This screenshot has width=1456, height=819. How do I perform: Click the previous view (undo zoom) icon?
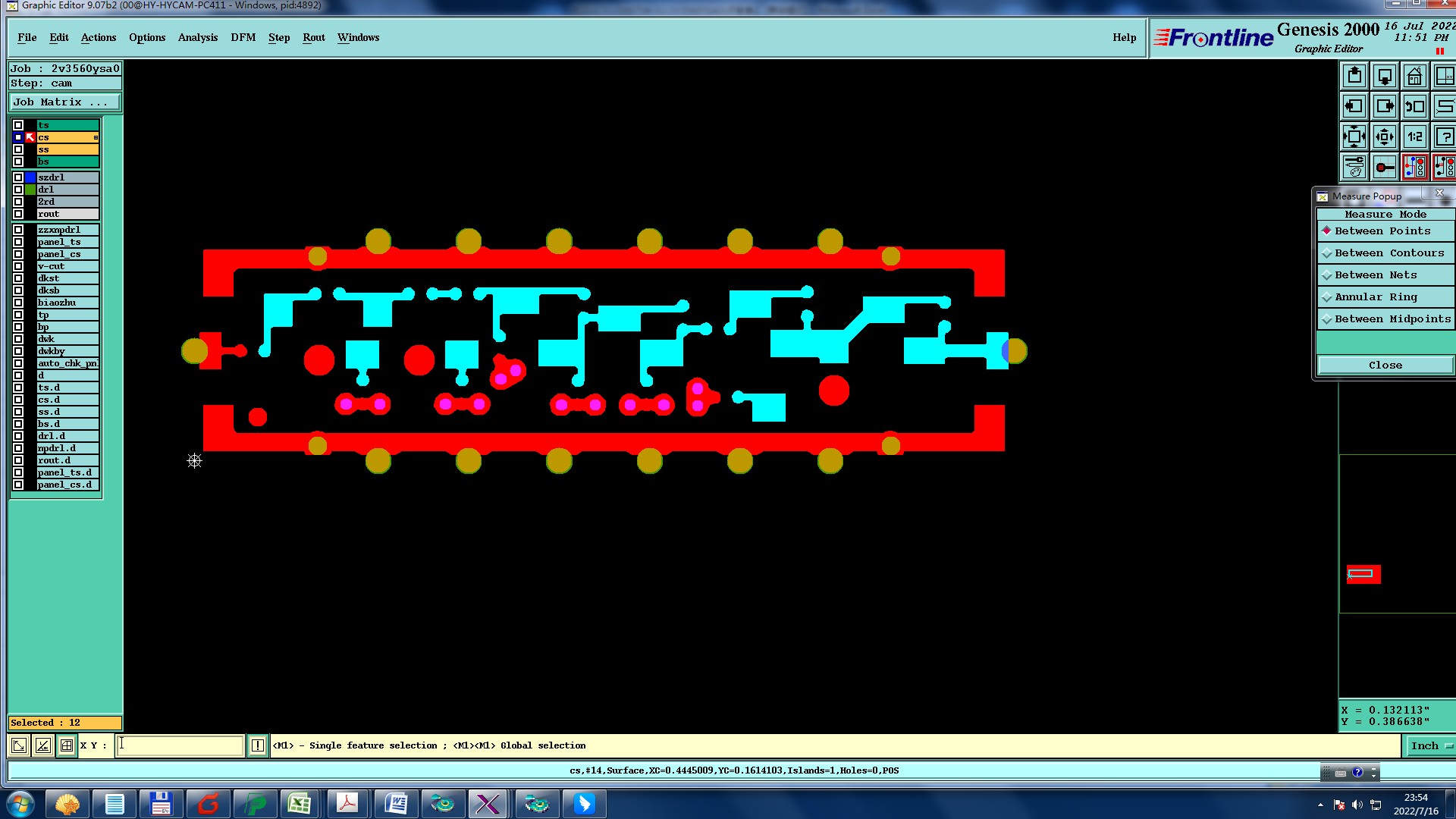point(1414,107)
